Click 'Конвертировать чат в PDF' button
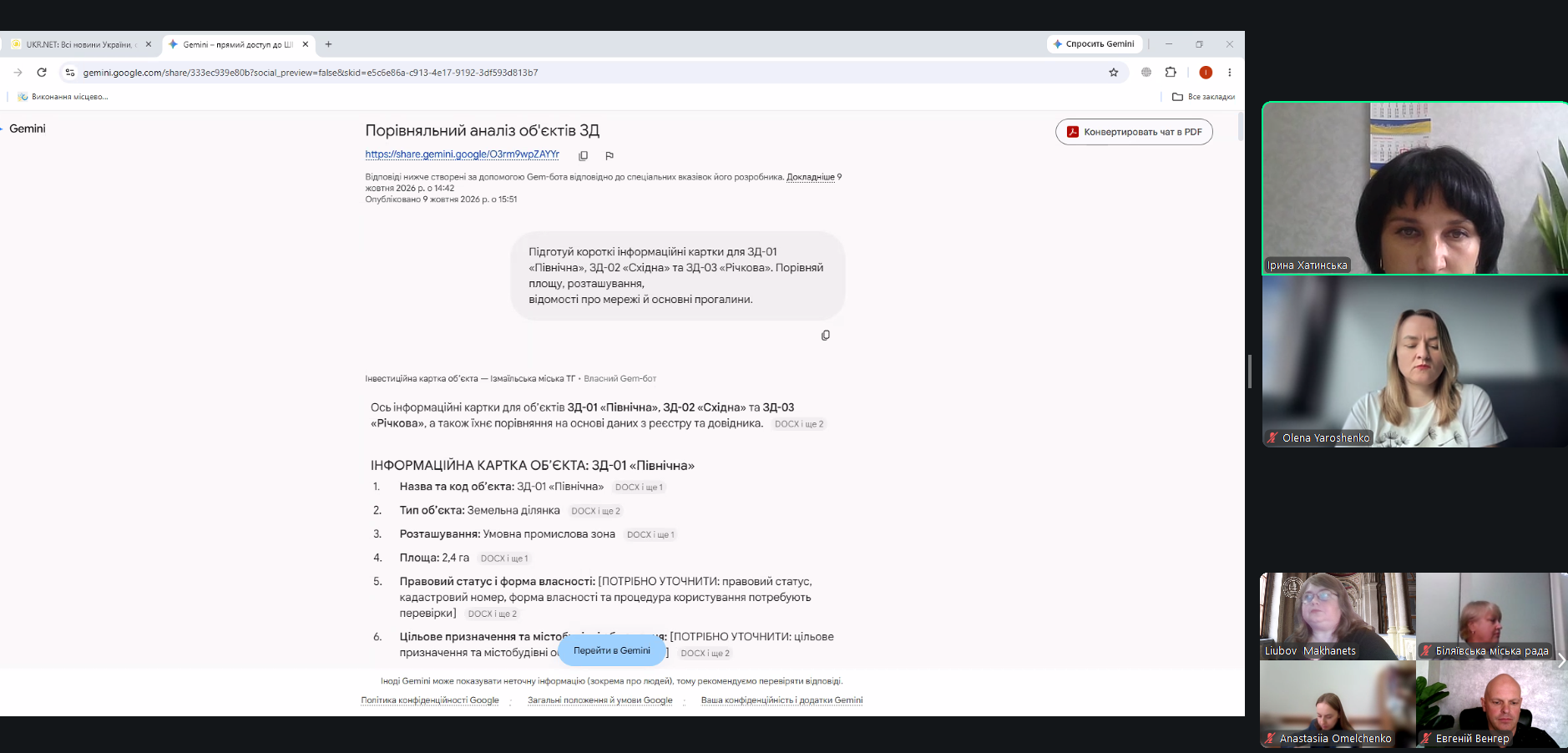Image resolution: width=1568 pixels, height=753 pixels. pos(1134,132)
